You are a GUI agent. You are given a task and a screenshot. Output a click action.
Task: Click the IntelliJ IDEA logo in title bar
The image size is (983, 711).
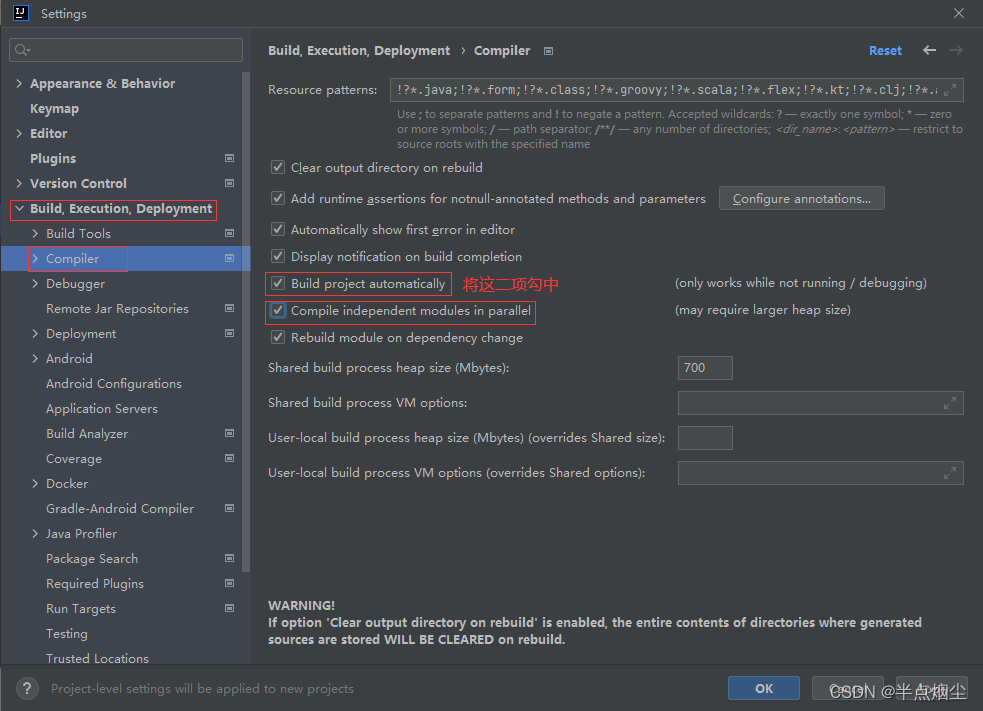tap(21, 13)
